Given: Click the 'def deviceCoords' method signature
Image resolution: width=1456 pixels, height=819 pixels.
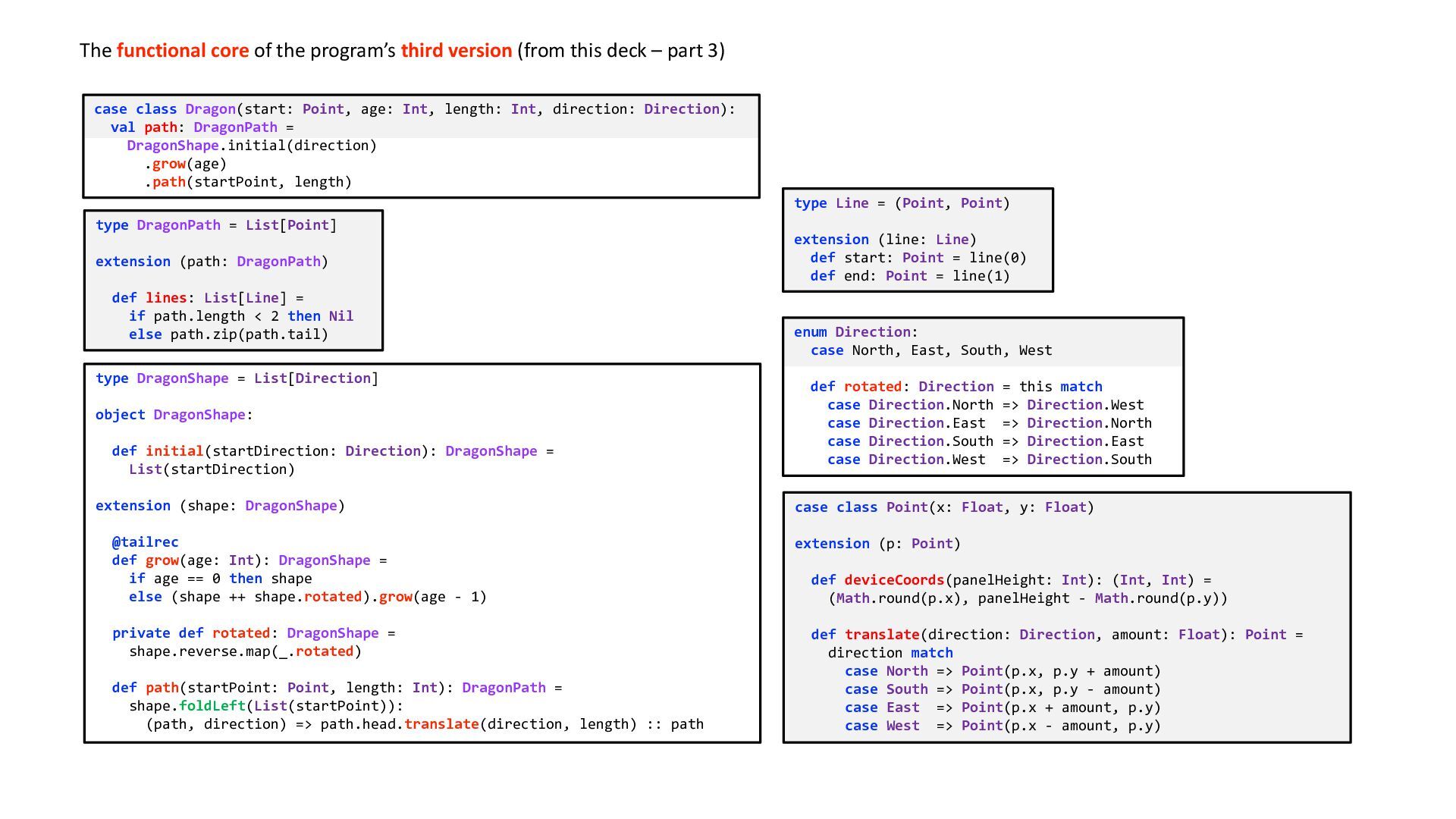Looking at the screenshot, I should point(1010,580).
